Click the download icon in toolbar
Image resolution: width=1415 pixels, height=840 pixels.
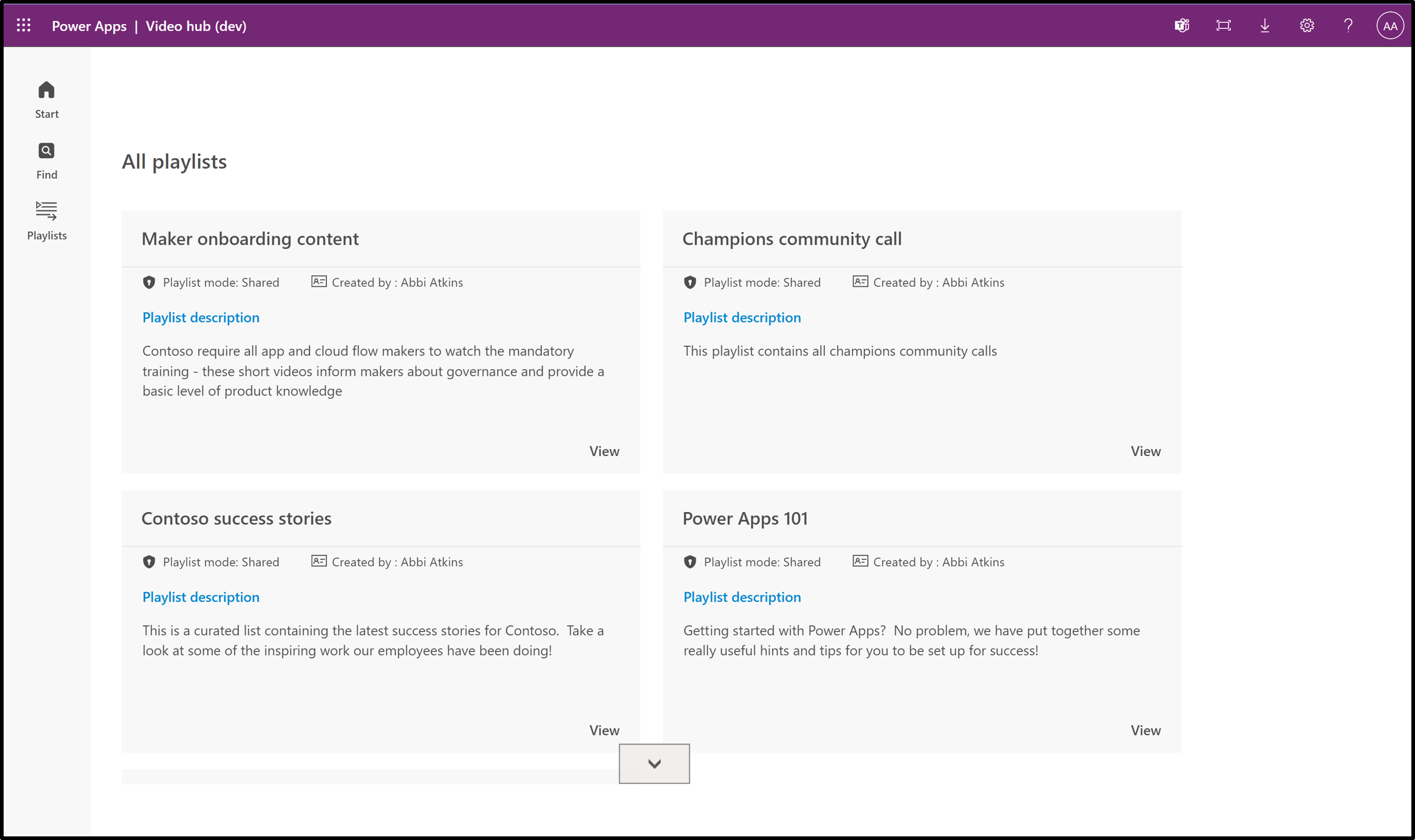pos(1266,25)
